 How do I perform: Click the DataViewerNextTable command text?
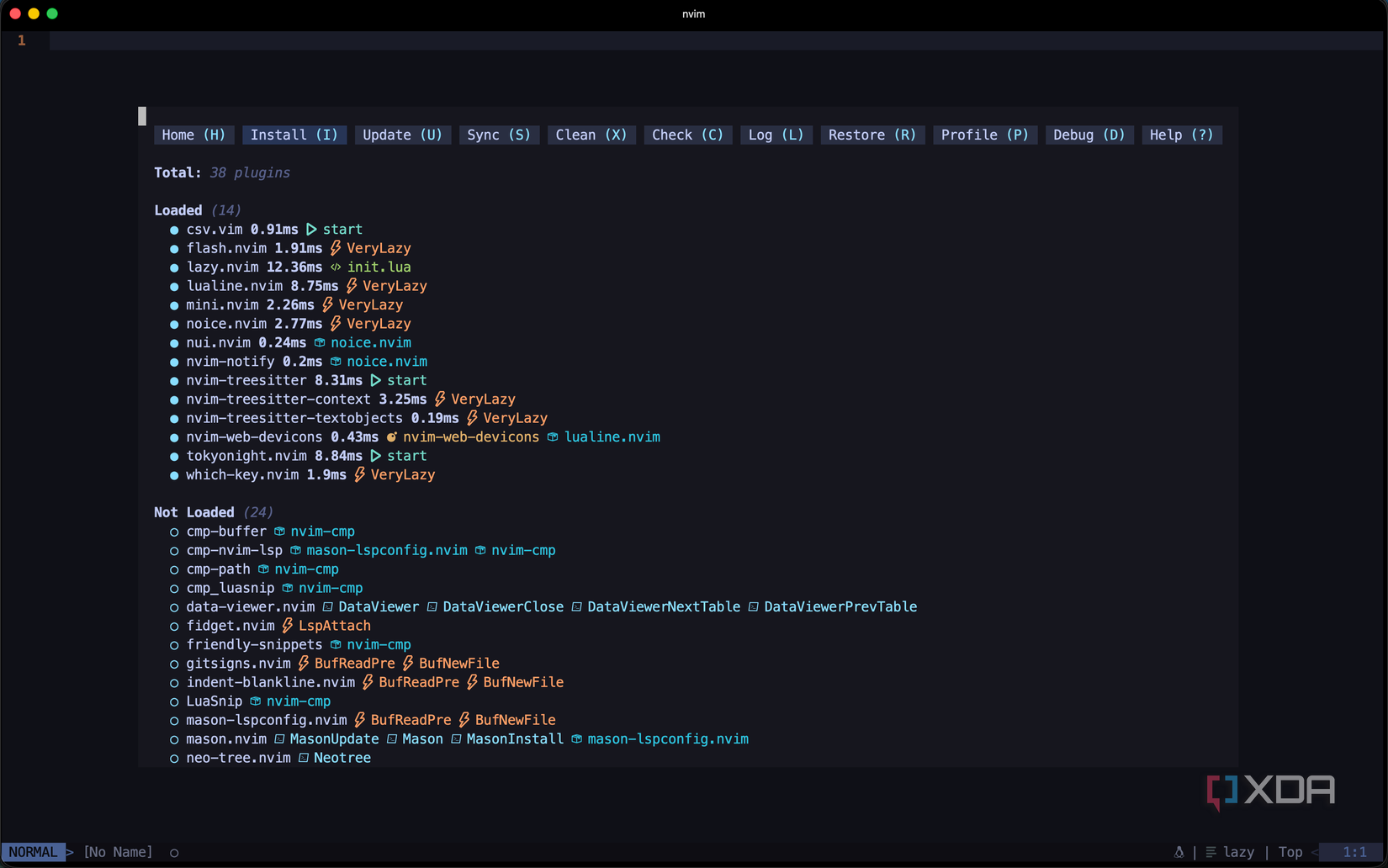coord(664,607)
